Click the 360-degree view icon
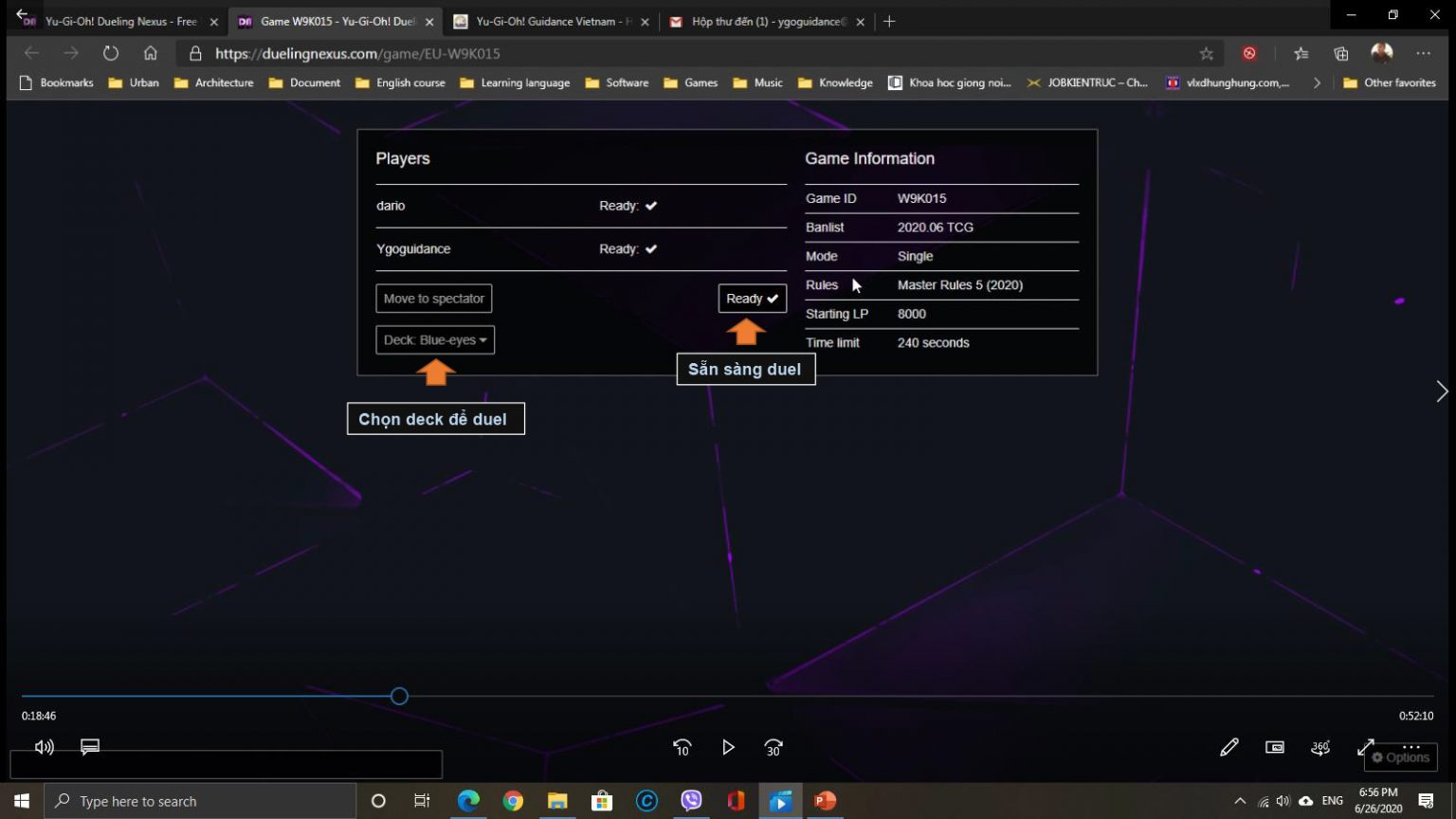This screenshot has height=819, width=1456. tap(1319, 748)
